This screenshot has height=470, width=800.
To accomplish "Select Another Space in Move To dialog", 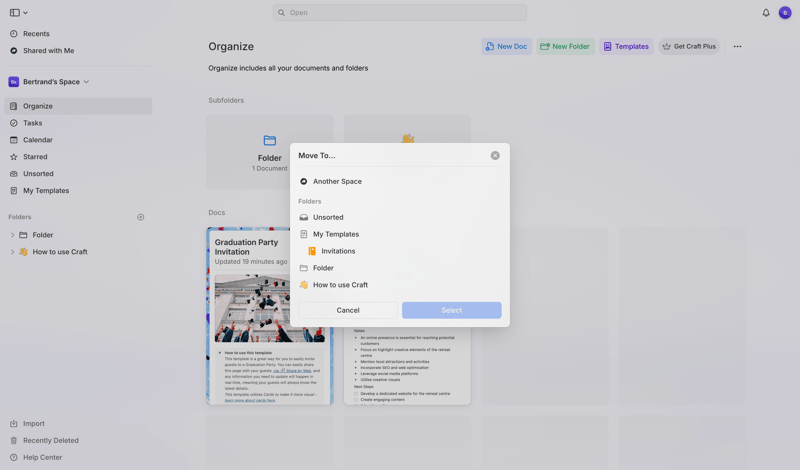I will (337, 182).
